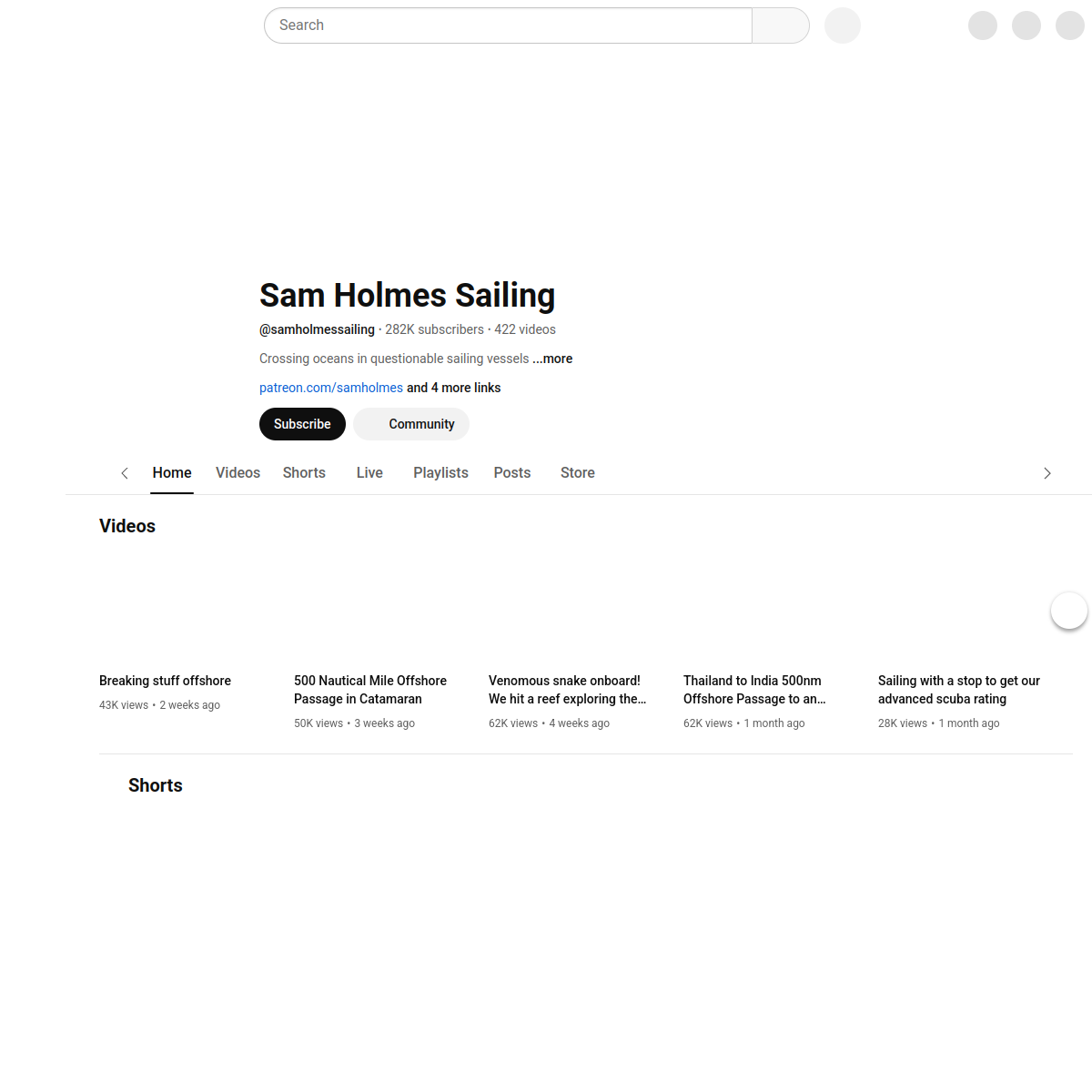Open the Community page button
The image size is (1092, 1092).
click(411, 424)
